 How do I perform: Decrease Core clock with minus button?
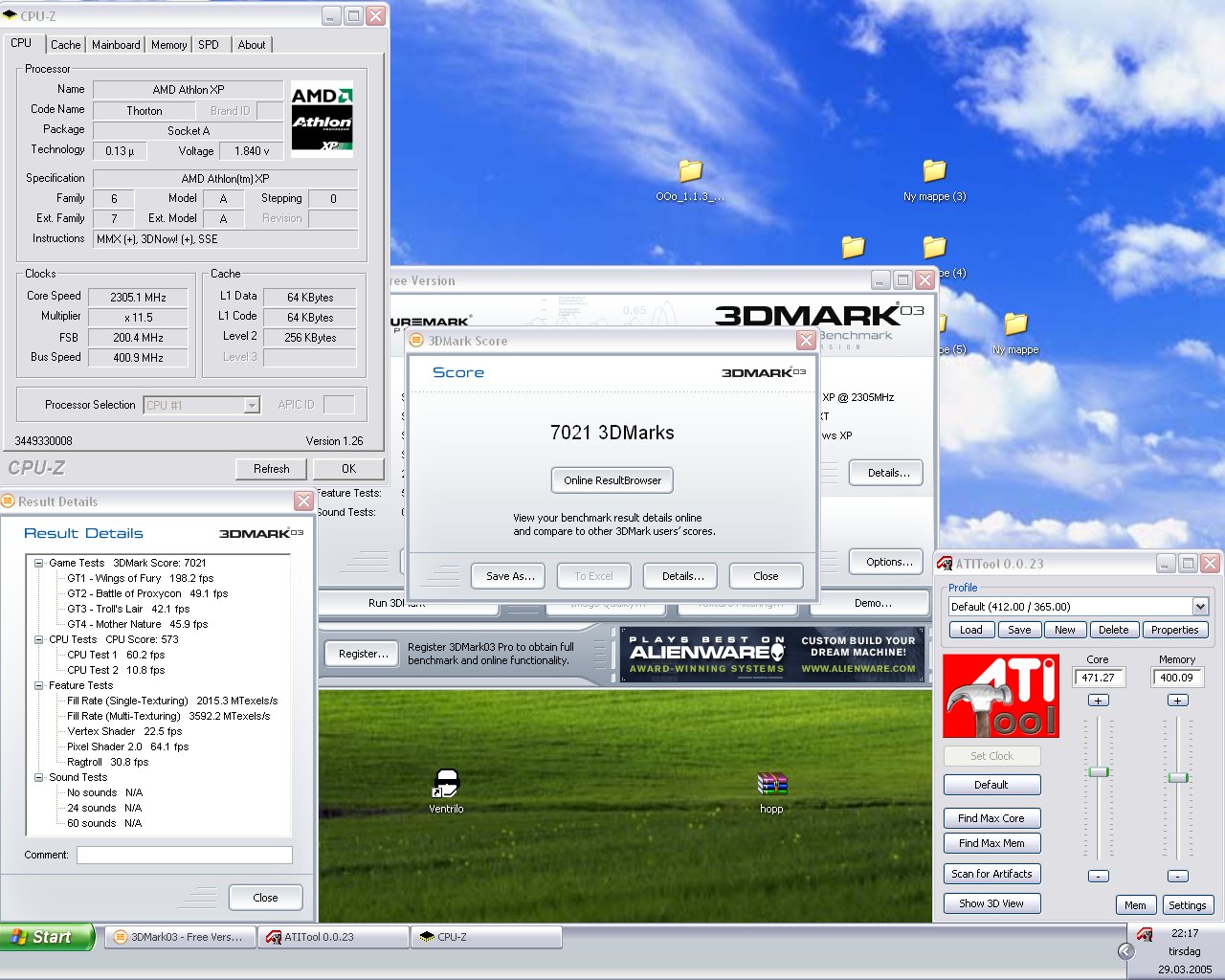pos(1099,876)
